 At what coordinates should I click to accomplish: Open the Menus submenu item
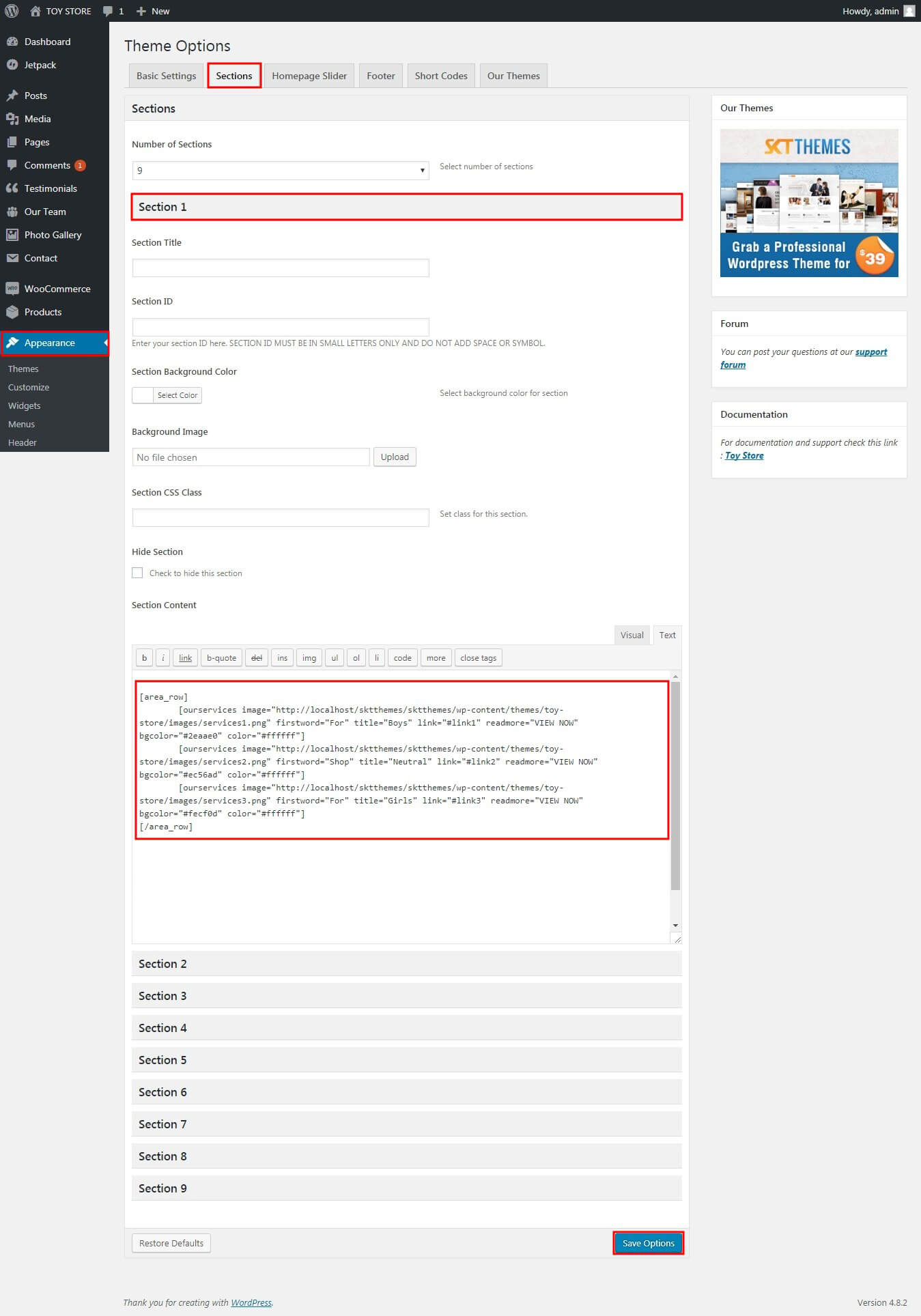click(x=21, y=424)
